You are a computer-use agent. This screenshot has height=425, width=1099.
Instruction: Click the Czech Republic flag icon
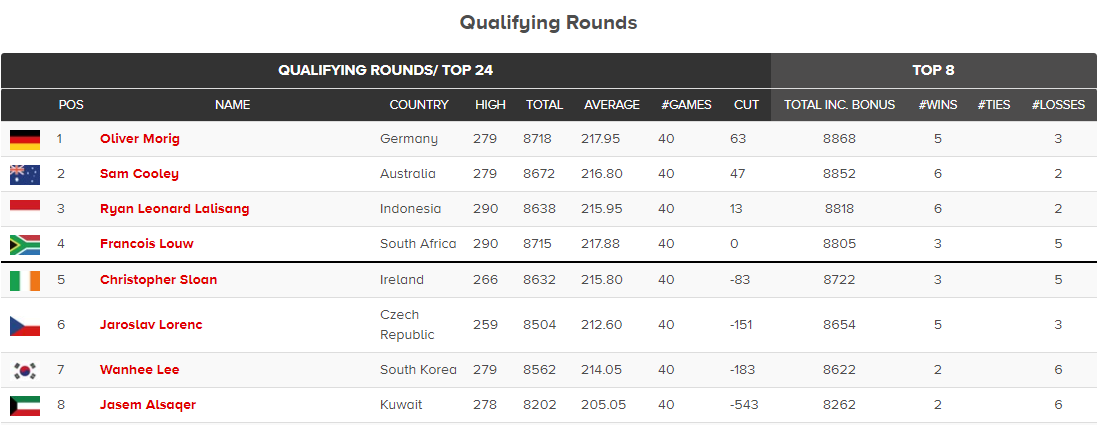coord(25,325)
